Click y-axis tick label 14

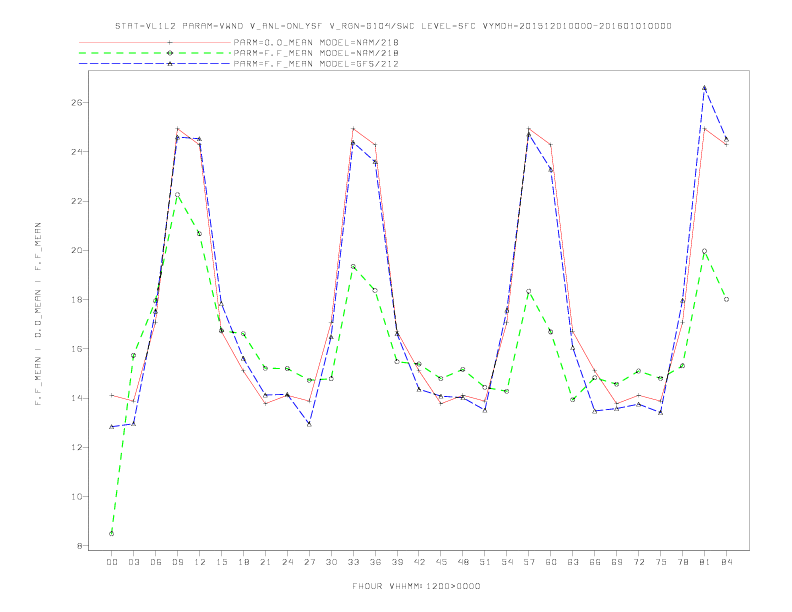pyautogui.click(x=78, y=398)
